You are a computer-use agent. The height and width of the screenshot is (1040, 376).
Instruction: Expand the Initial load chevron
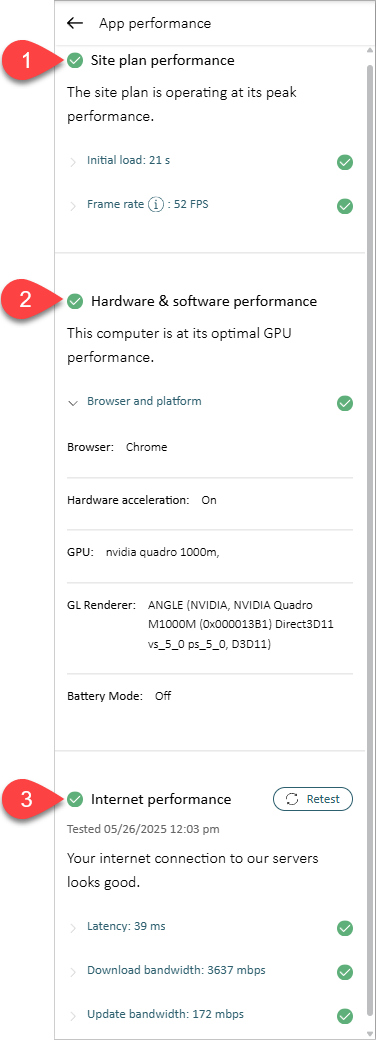point(73,162)
